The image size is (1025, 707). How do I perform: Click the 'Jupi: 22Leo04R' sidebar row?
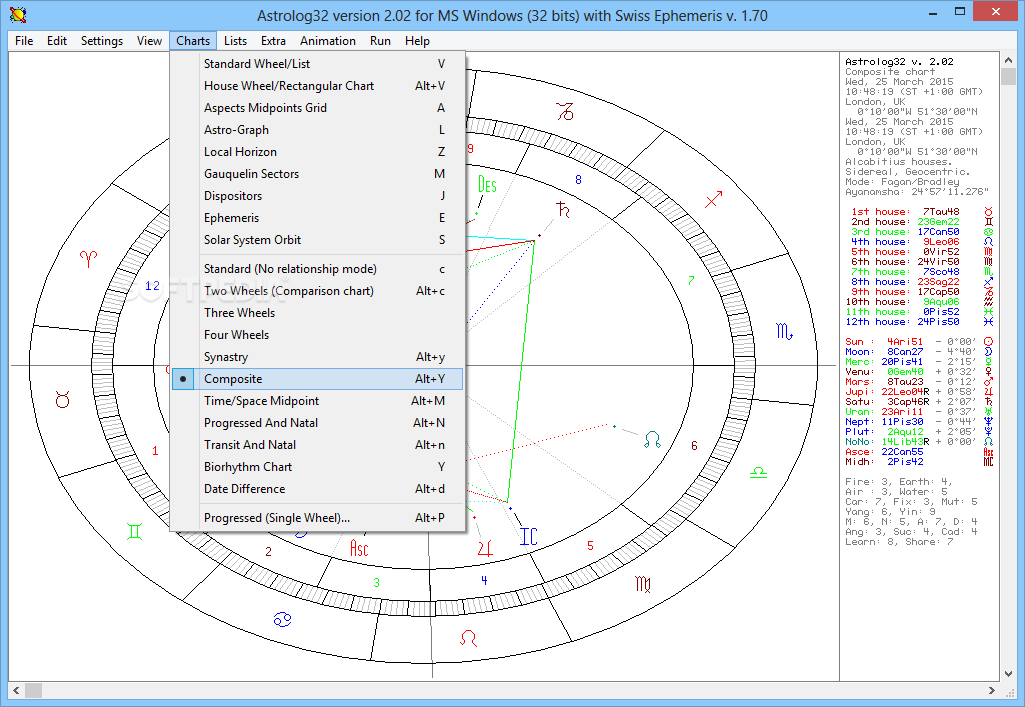pyautogui.click(x=918, y=392)
